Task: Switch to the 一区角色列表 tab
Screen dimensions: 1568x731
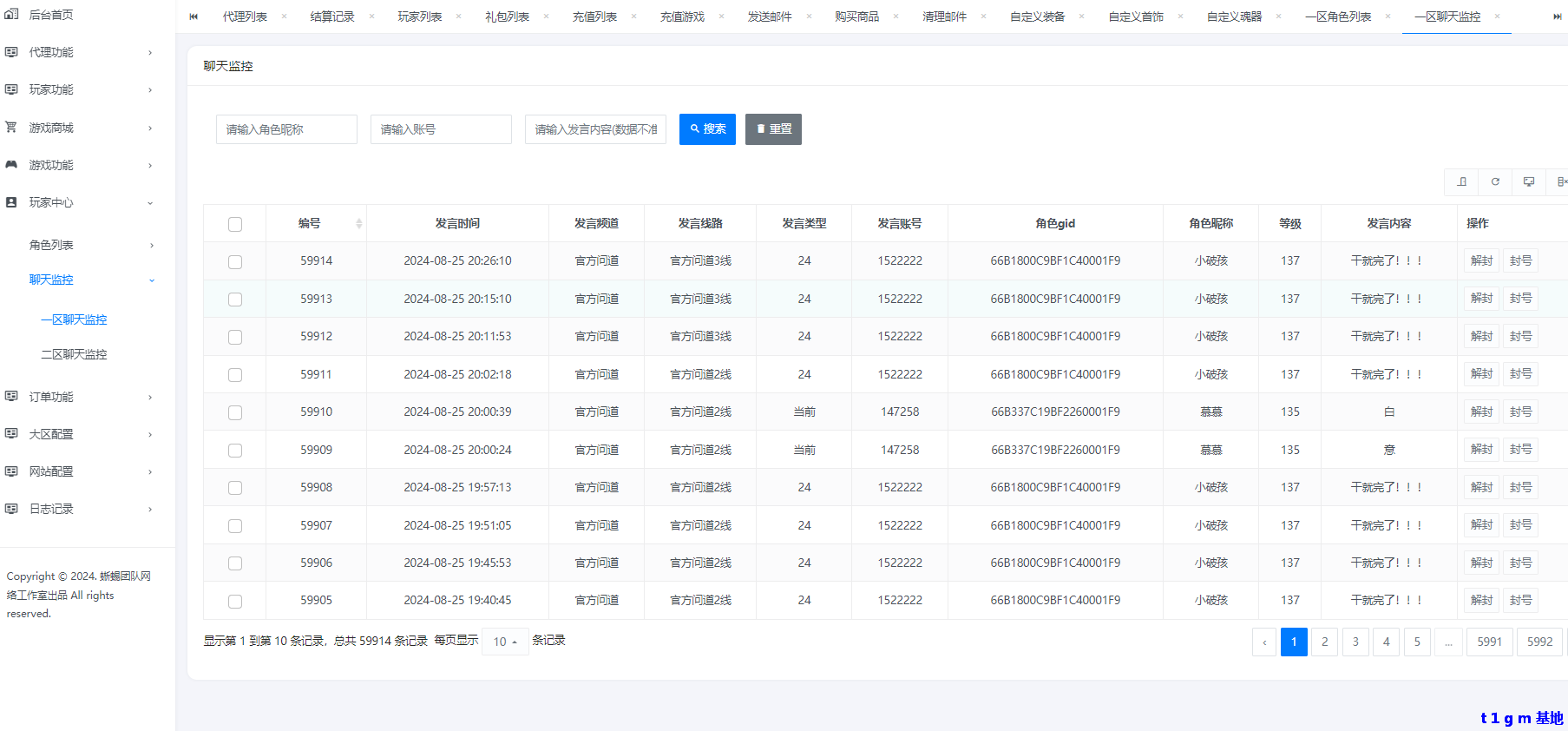Action: tap(1339, 16)
